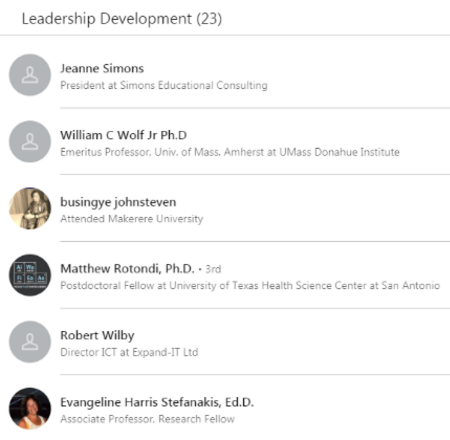Select the busingye johnsteven name link
Screen dimensions: 450x440
pos(118,202)
